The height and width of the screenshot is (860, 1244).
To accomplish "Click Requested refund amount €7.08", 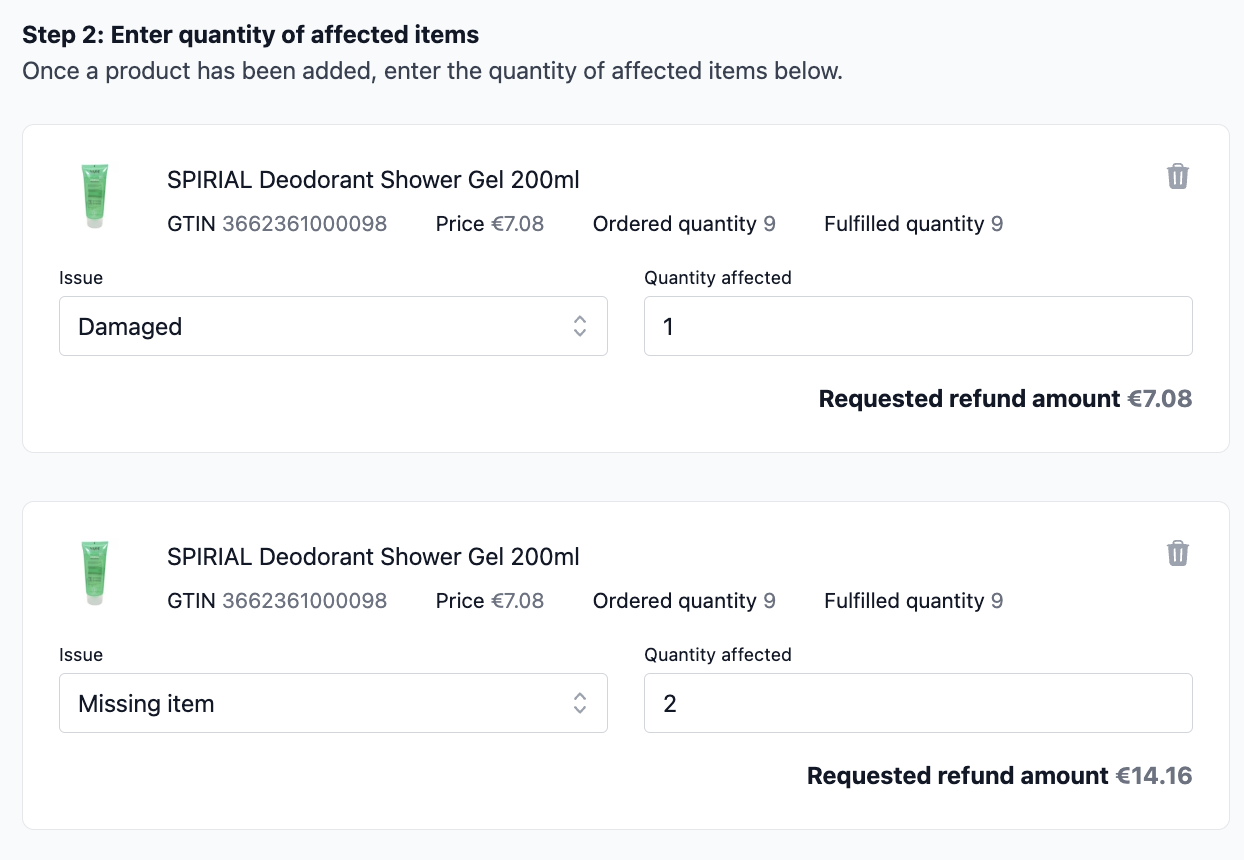I will tap(1005, 399).
